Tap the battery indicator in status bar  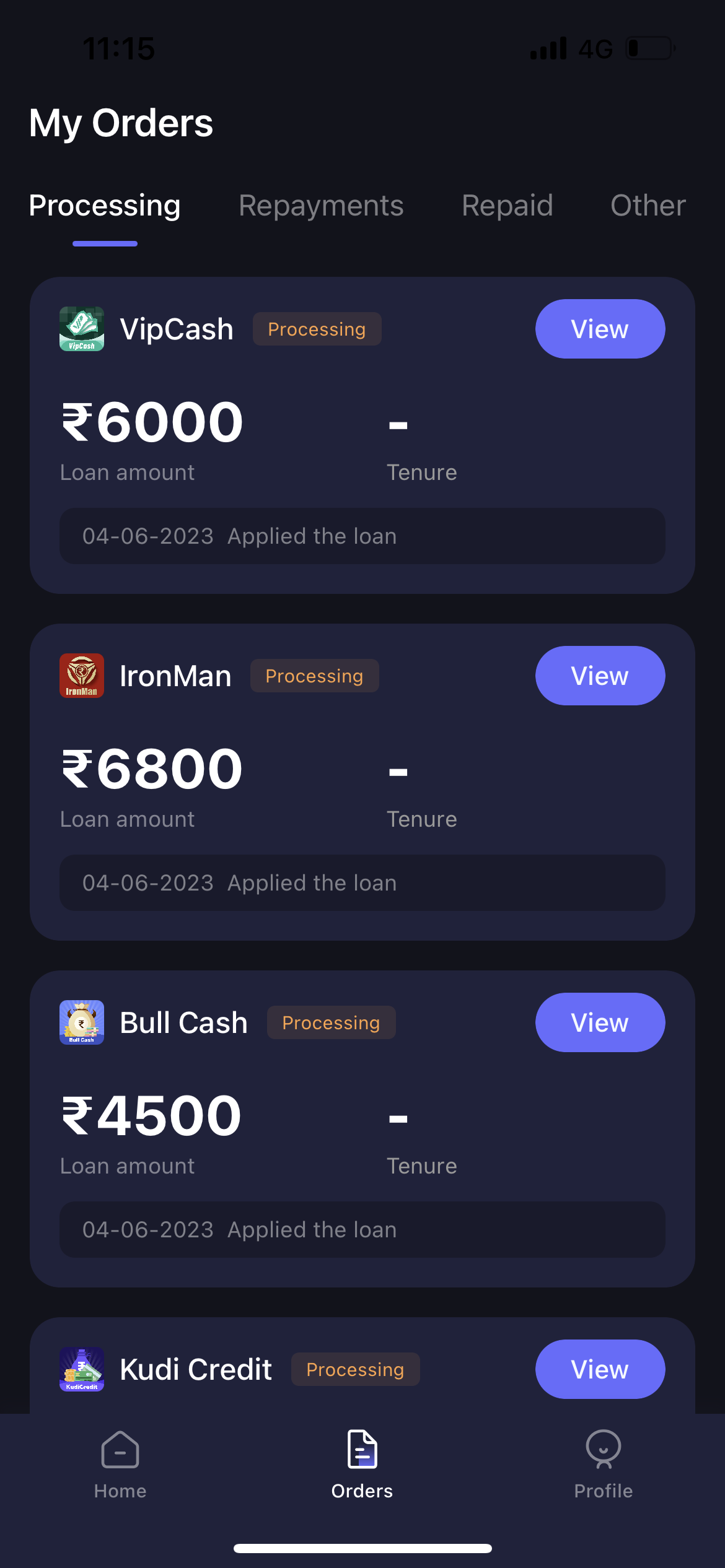pos(650,48)
